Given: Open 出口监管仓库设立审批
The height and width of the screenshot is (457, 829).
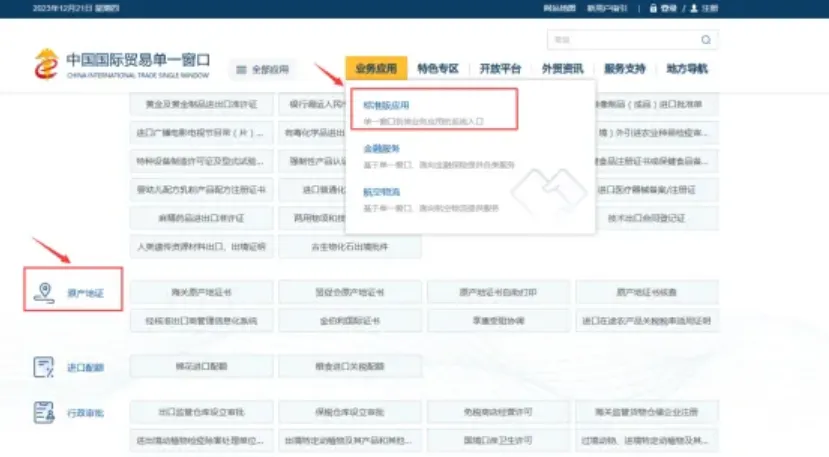Looking at the screenshot, I should point(201,412).
